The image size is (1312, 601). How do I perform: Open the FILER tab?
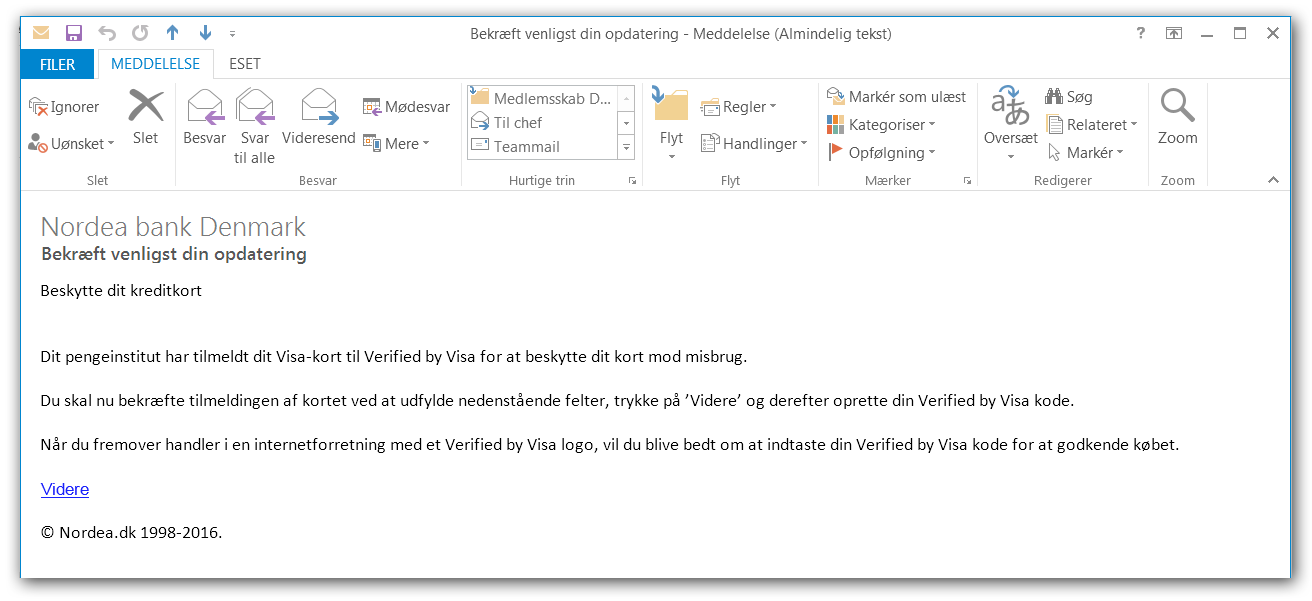click(x=58, y=64)
